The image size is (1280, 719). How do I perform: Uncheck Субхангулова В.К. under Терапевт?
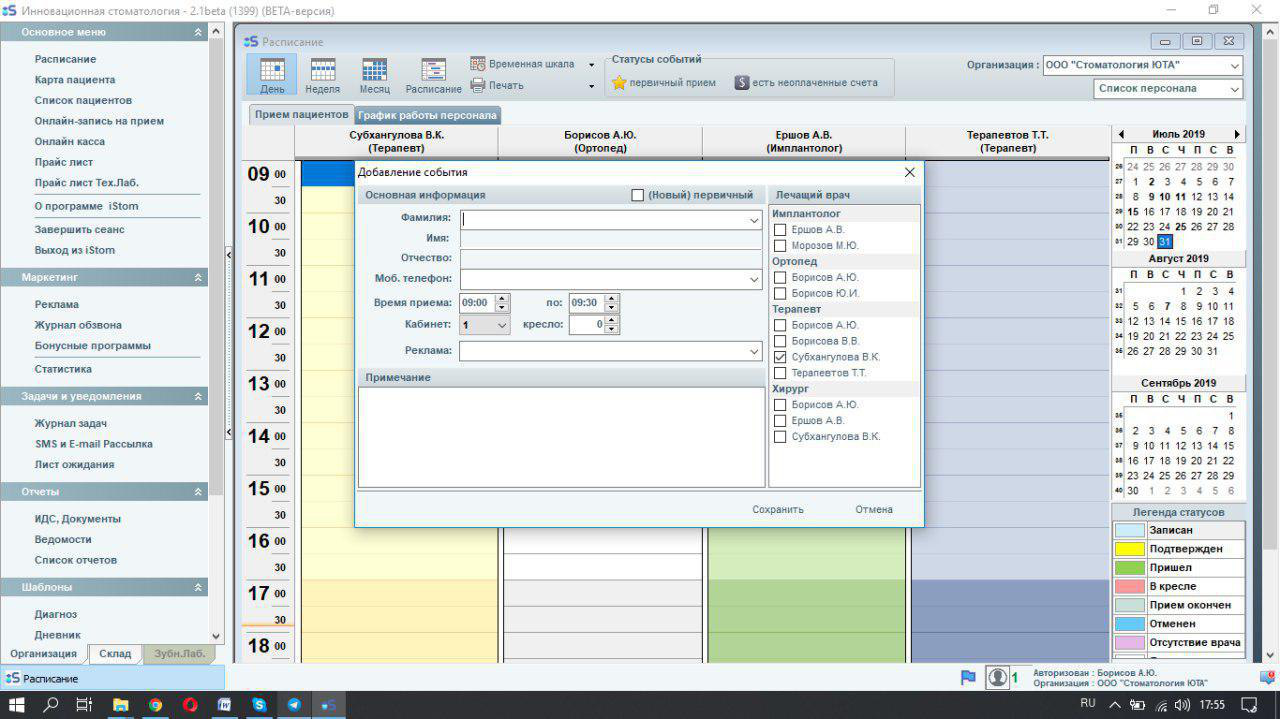tap(781, 357)
